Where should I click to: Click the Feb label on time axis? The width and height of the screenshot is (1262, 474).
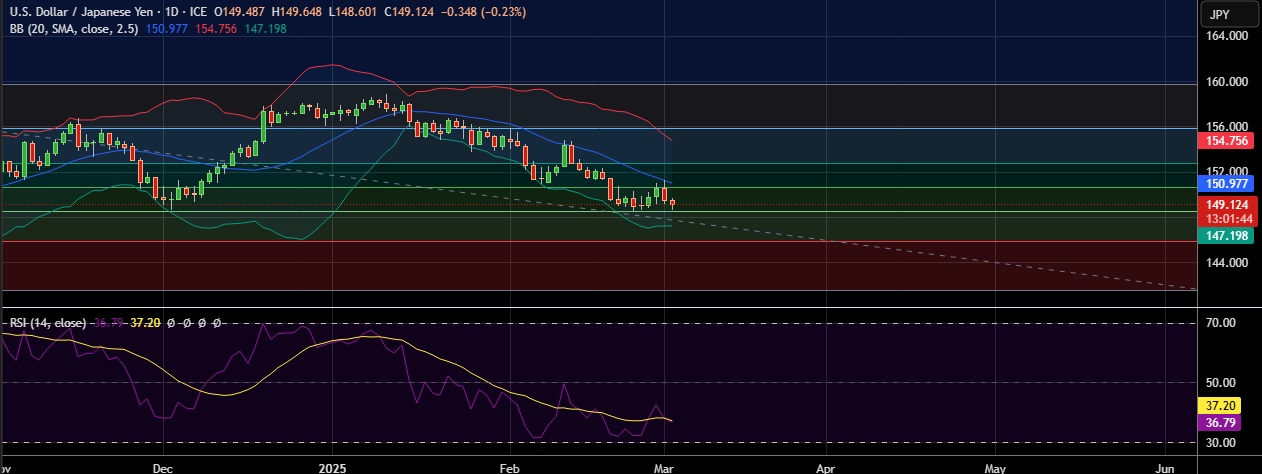(x=509, y=467)
